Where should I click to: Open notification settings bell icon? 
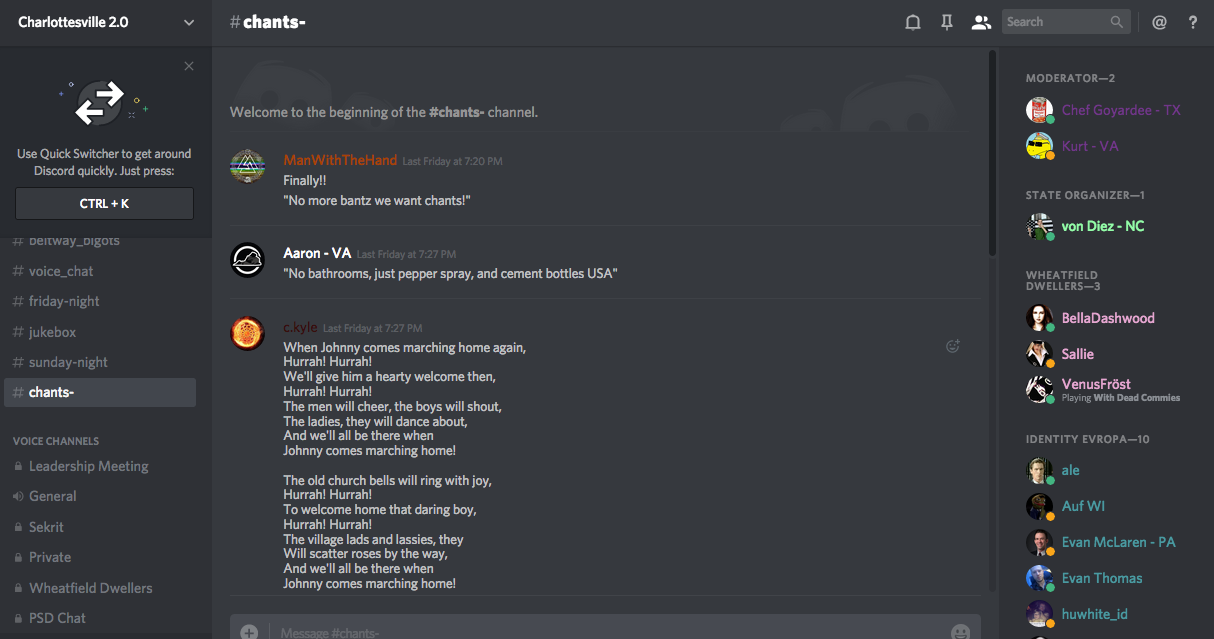tap(913, 22)
